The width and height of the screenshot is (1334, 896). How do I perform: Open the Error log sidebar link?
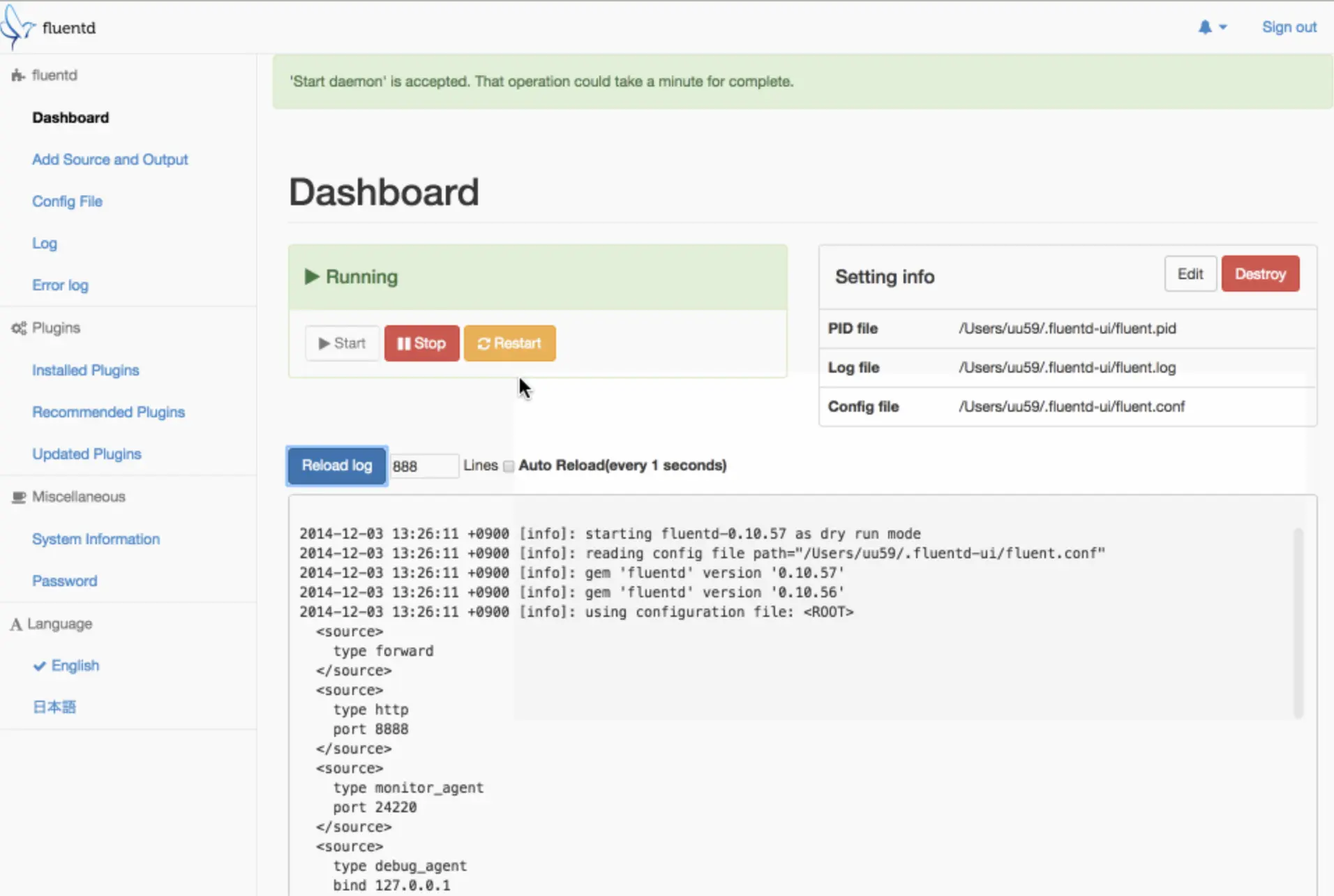tap(60, 285)
